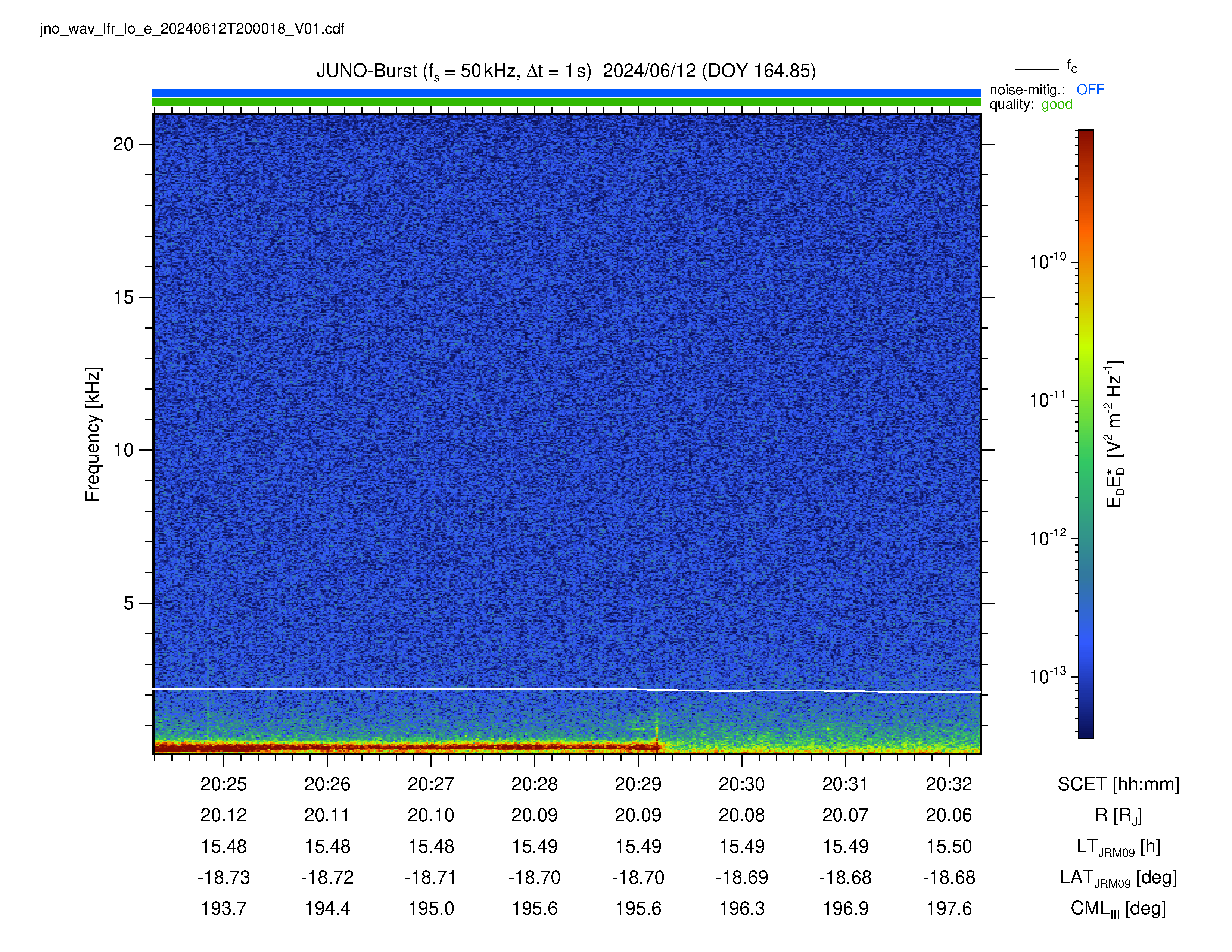Click the JUNO-Burst plot title
Screen dimensions: 1232x952
(566, 72)
